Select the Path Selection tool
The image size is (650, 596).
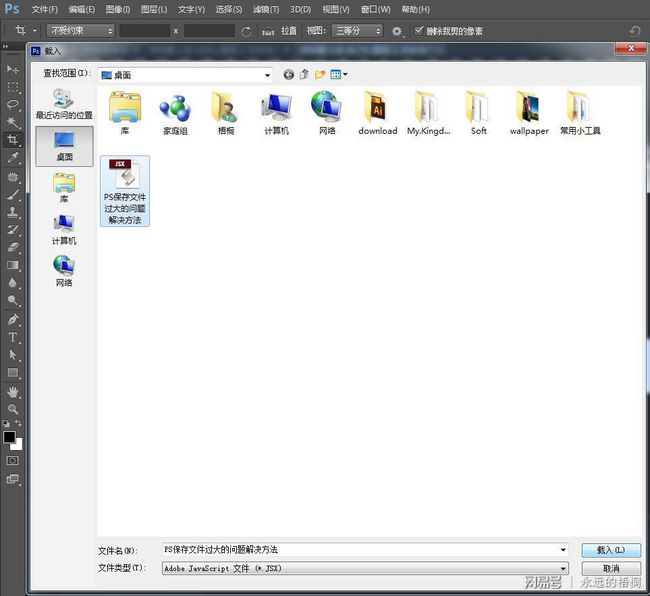(x=12, y=355)
